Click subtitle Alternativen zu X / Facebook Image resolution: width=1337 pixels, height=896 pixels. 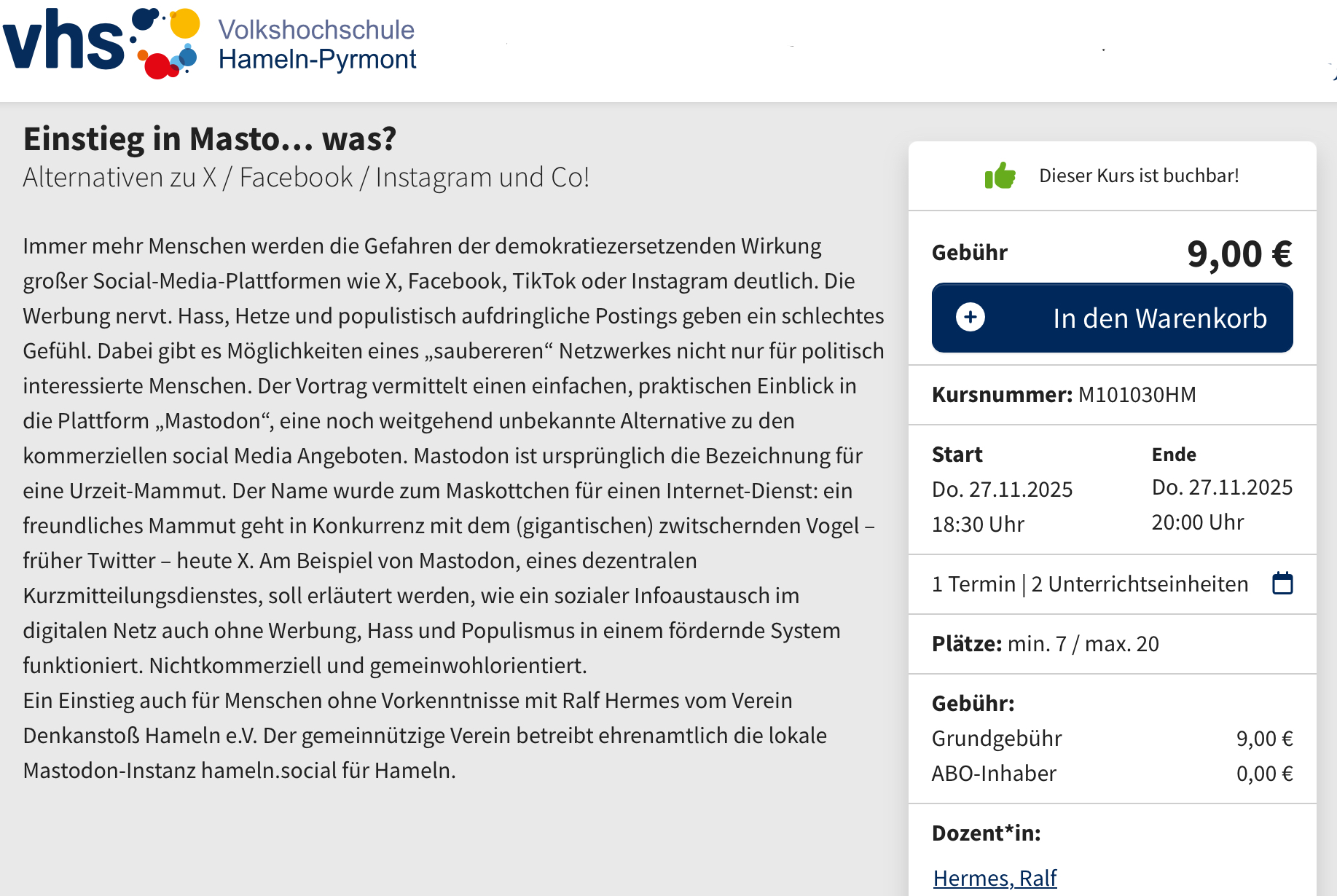[306, 177]
